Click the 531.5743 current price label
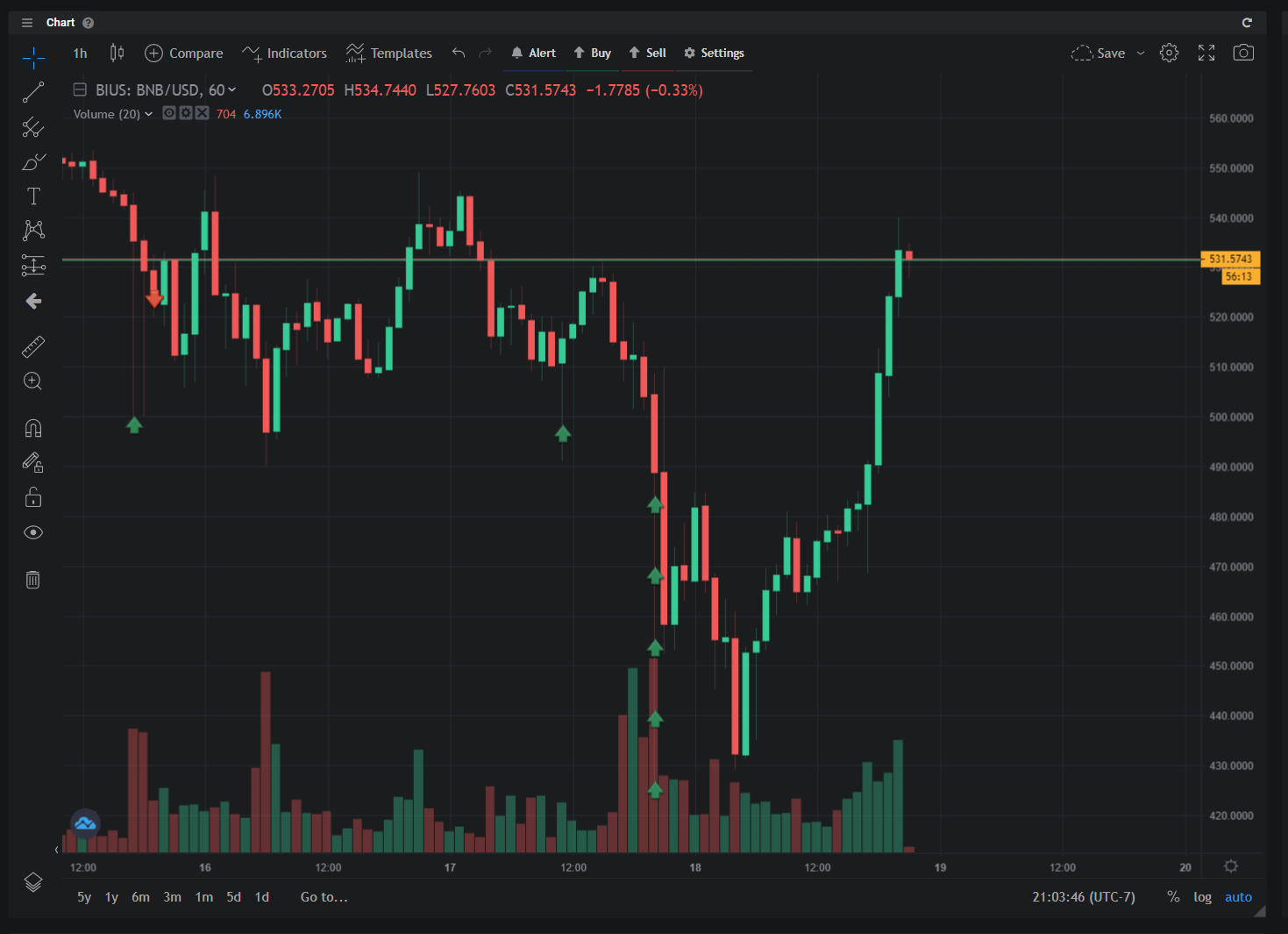The height and width of the screenshot is (934, 1288). tap(1230, 259)
